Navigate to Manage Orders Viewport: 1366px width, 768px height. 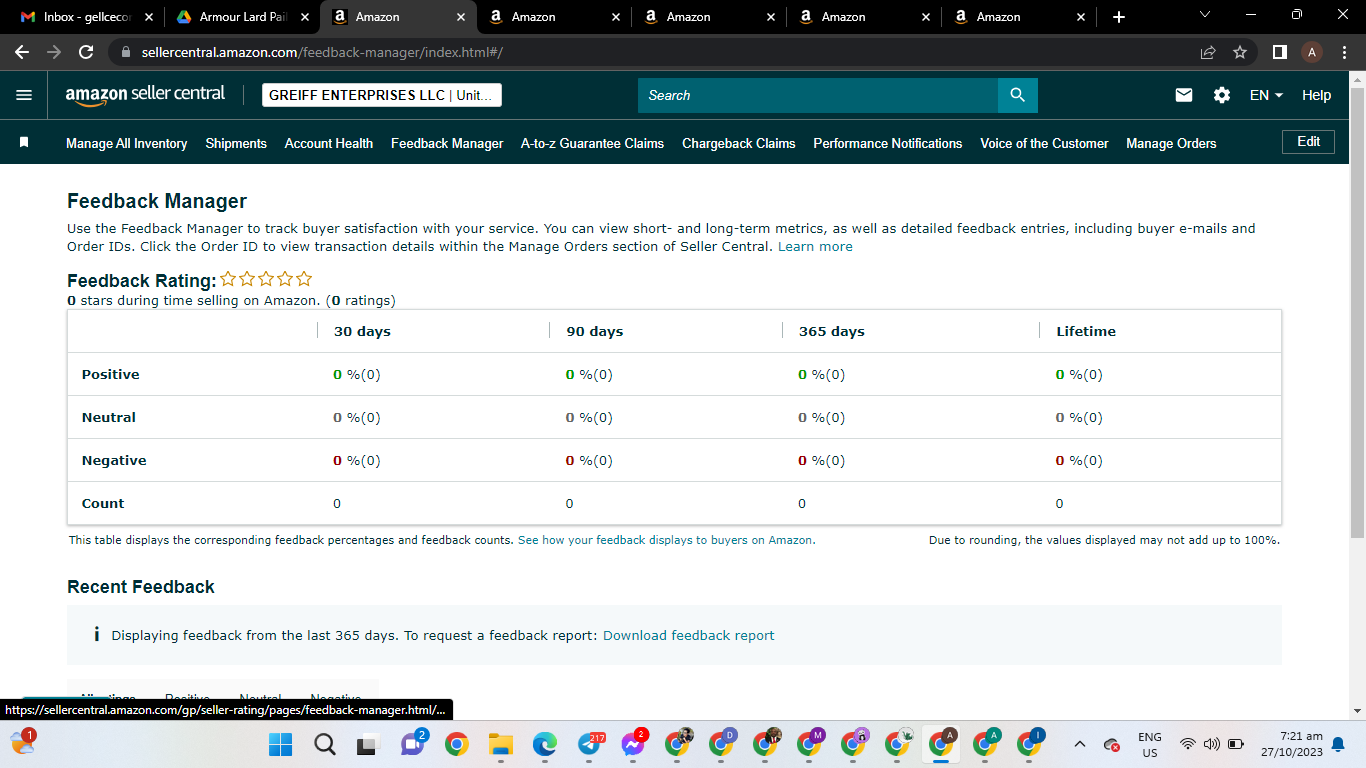(x=1171, y=143)
